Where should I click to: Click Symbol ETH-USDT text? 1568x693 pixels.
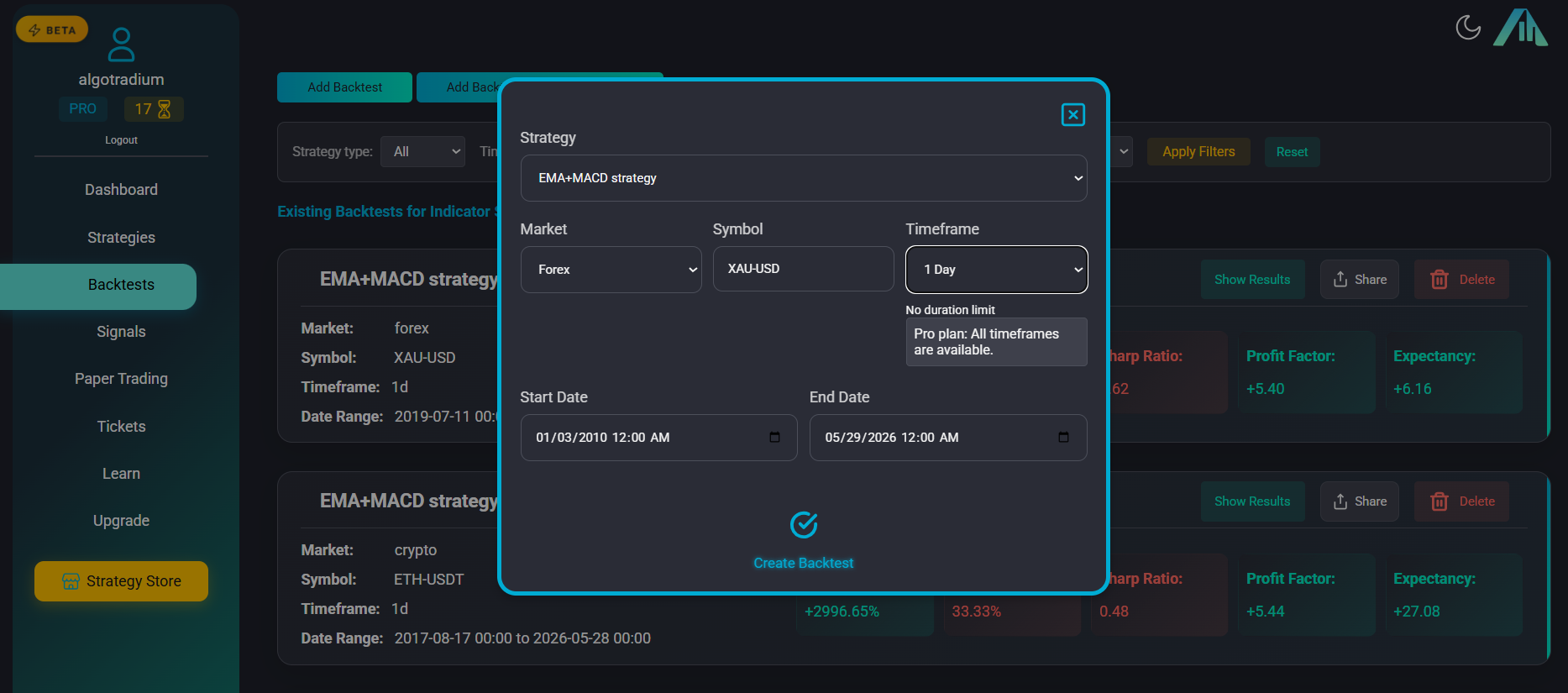[x=428, y=580]
